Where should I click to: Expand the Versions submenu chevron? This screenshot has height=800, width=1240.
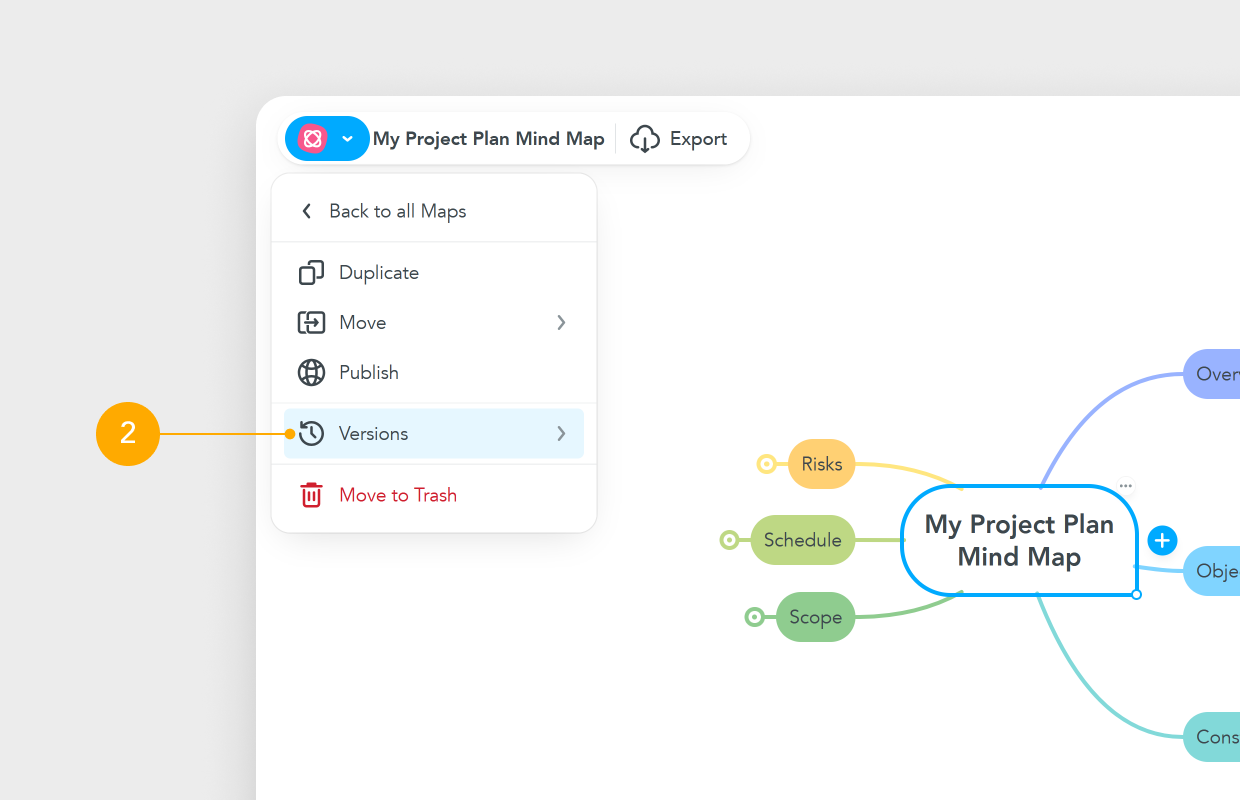(x=561, y=434)
